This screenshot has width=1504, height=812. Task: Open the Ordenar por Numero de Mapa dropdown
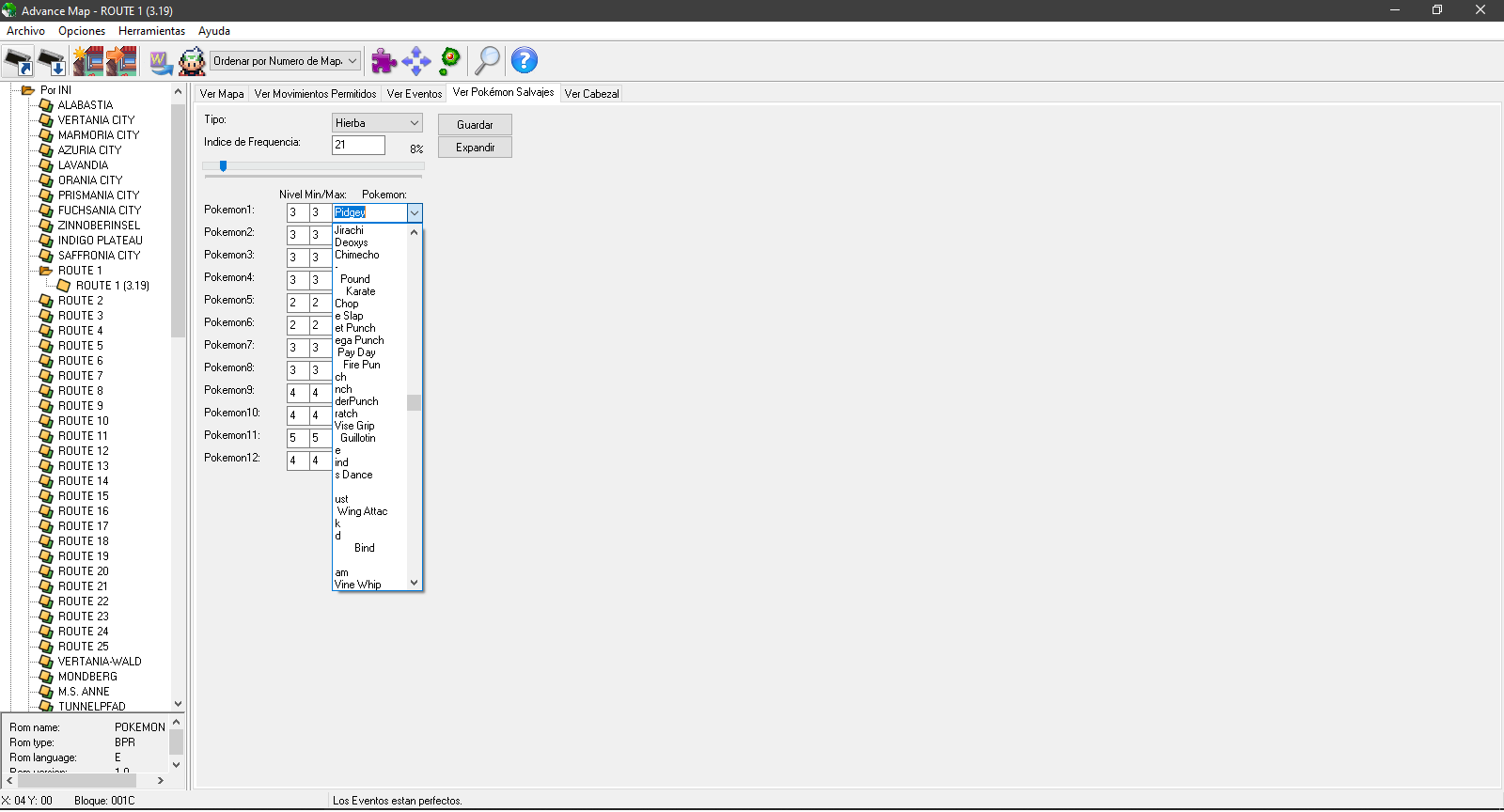[285, 61]
